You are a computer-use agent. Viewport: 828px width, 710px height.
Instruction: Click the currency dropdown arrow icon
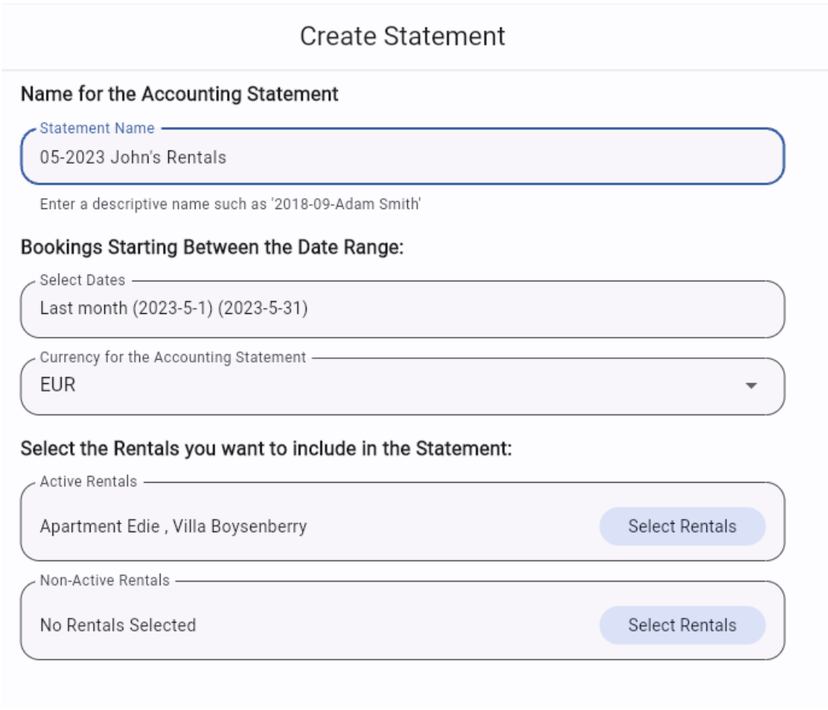[x=751, y=386]
